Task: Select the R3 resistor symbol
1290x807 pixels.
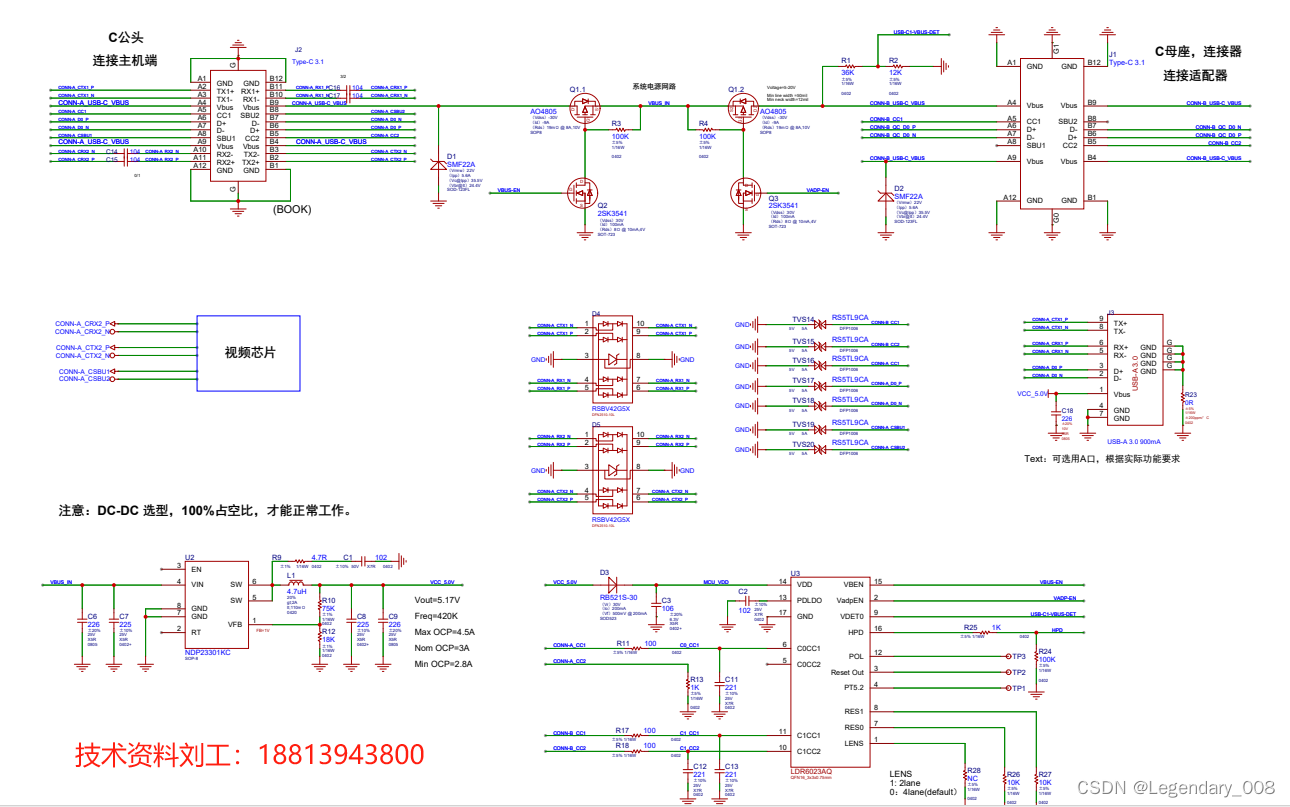Action: [622, 130]
